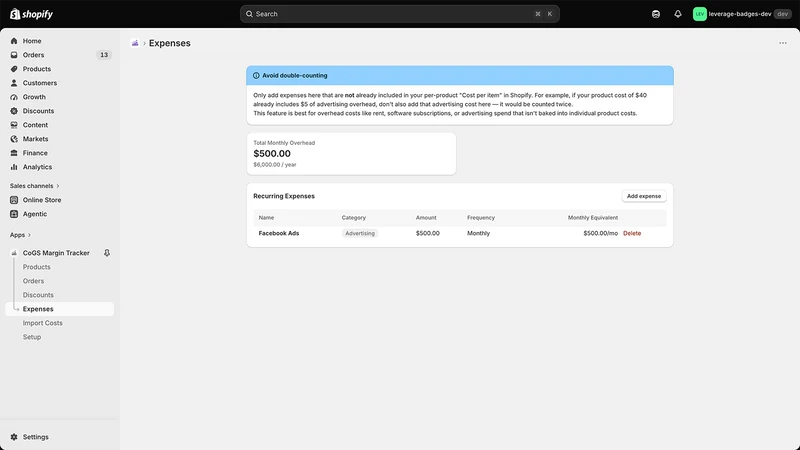Select the Expenses subpage
Image resolution: width=800 pixels, height=450 pixels.
click(60, 309)
